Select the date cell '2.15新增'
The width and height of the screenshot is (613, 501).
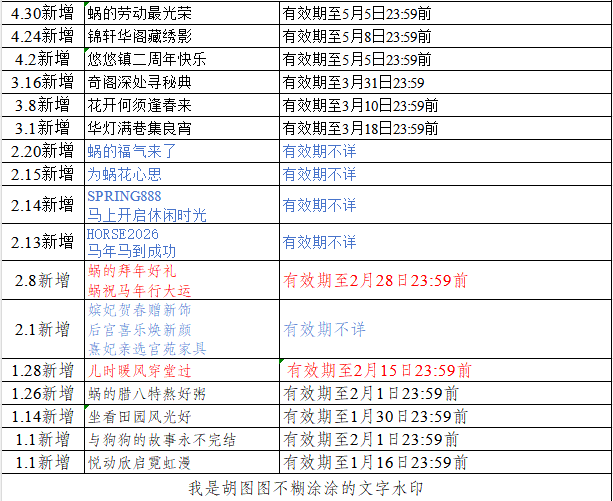[43, 174]
